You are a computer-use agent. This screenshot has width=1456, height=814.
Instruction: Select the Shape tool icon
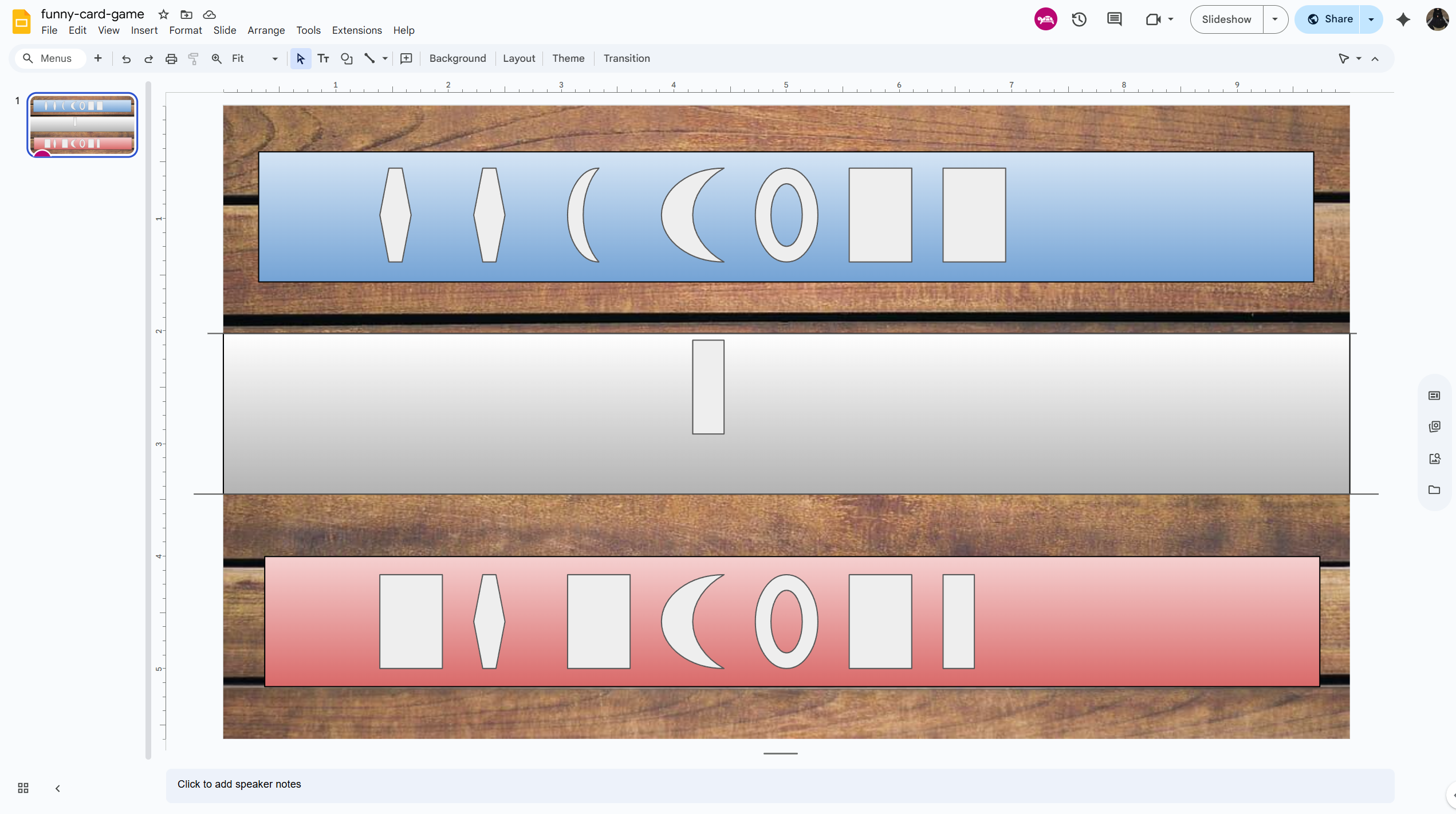(x=346, y=58)
